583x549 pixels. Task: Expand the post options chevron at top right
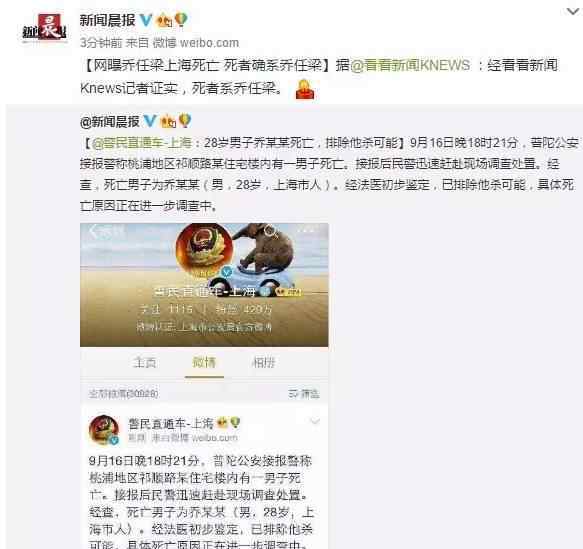[573, 11]
